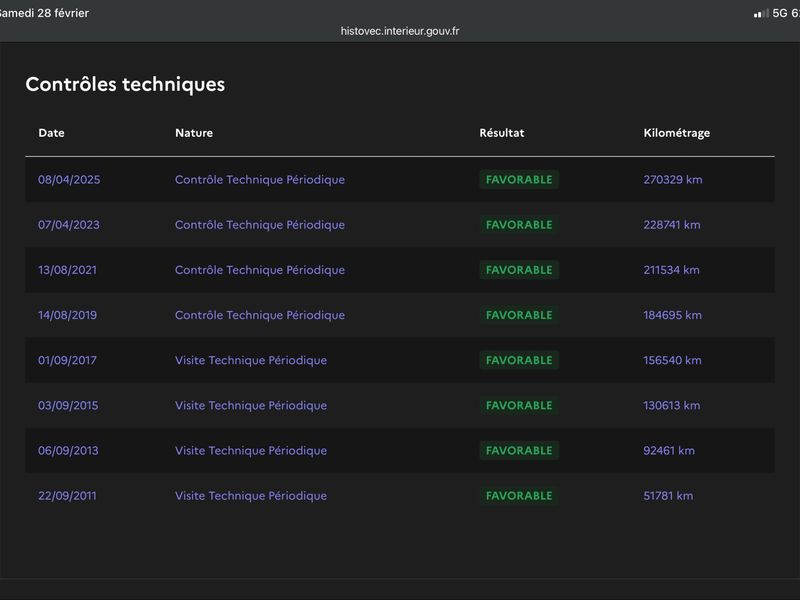Tap the cellular signal strength icon

pos(761,13)
